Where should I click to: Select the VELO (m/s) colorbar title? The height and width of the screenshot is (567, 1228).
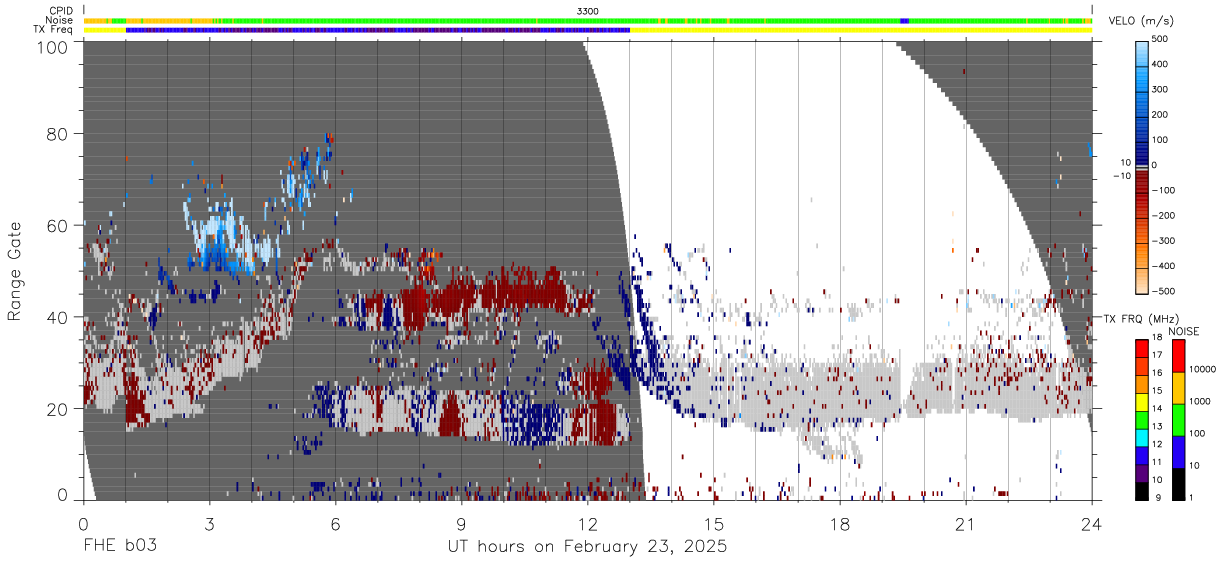point(1142,22)
